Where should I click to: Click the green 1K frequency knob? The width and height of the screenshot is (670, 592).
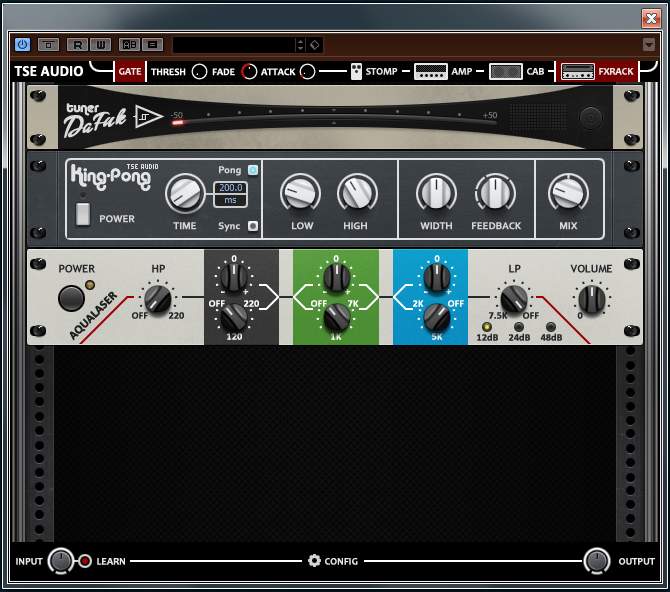[336, 318]
